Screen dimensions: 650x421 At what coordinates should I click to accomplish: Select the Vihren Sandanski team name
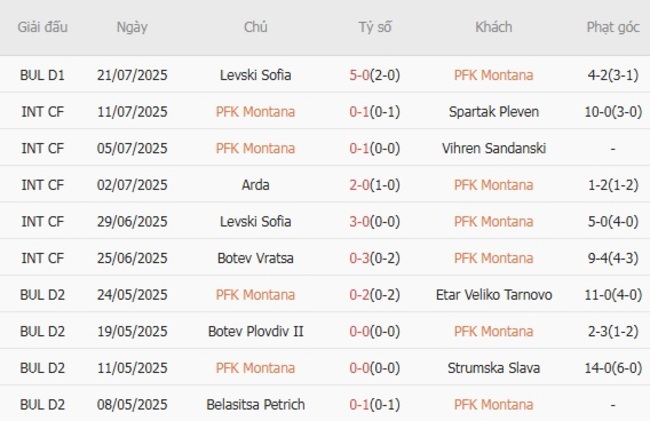coord(493,148)
